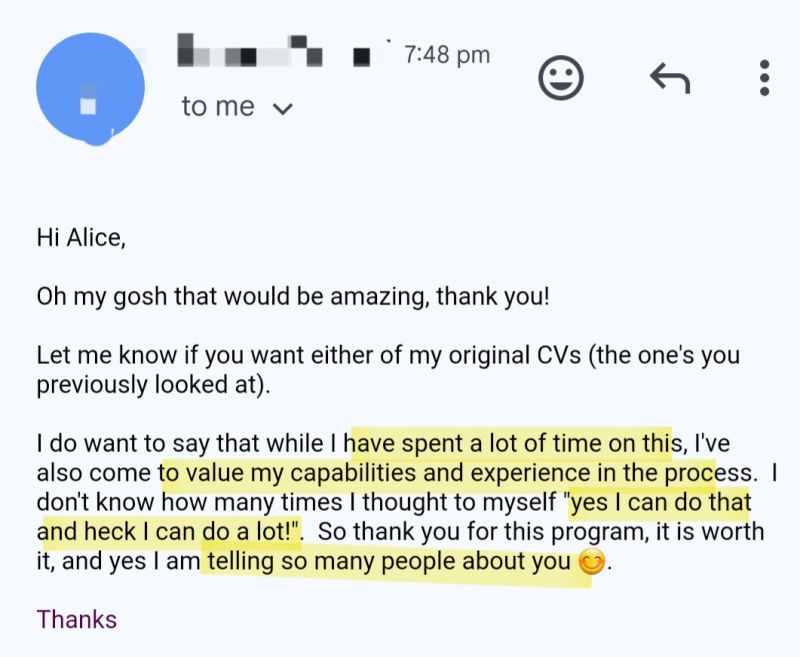The image size is (800, 657).
Task: Tap the sender's blue avatar circle
Action: pyautogui.click(x=90, y=88)
